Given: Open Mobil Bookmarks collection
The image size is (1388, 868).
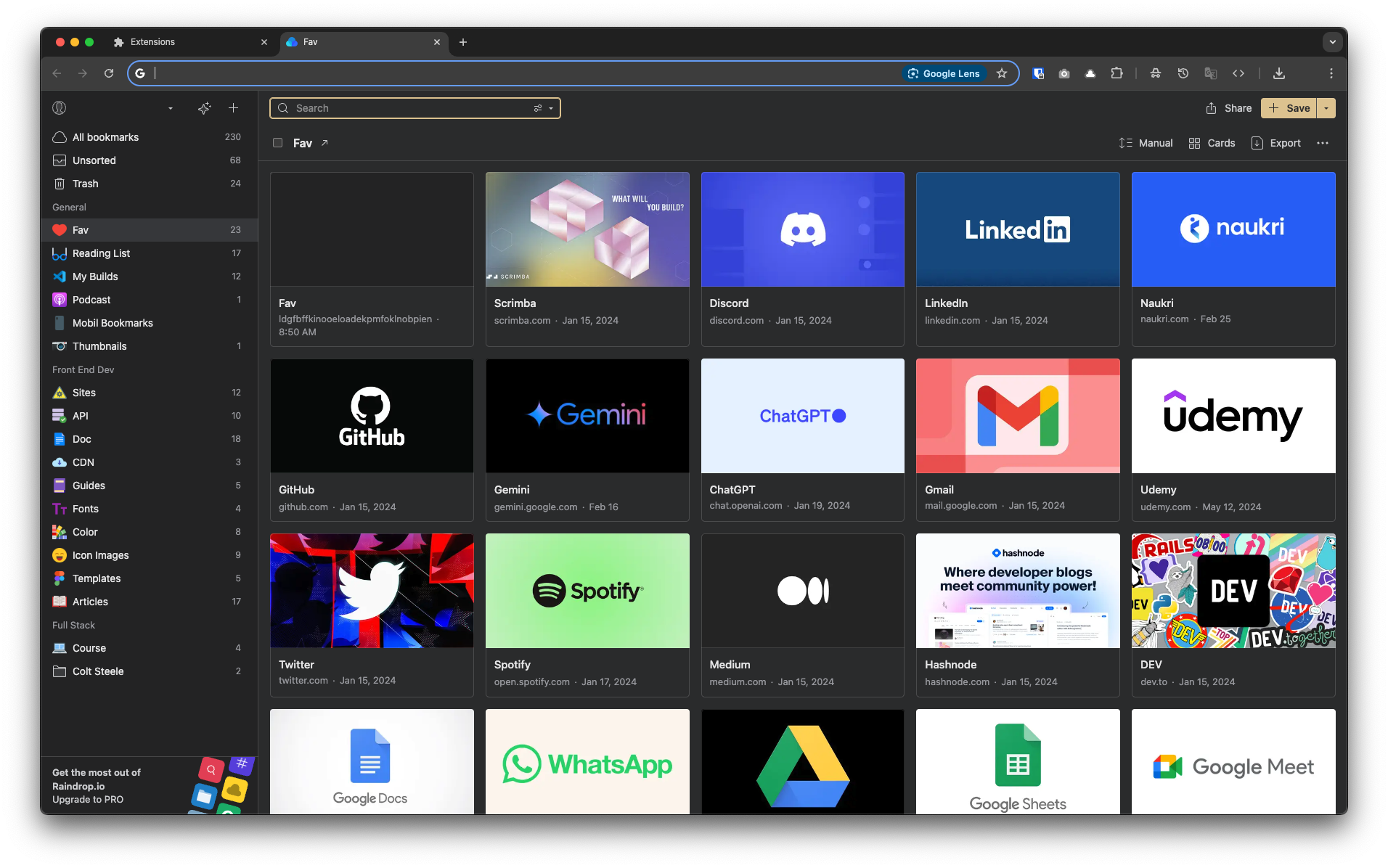Looking at the screenshot, I should click(149, 323).
